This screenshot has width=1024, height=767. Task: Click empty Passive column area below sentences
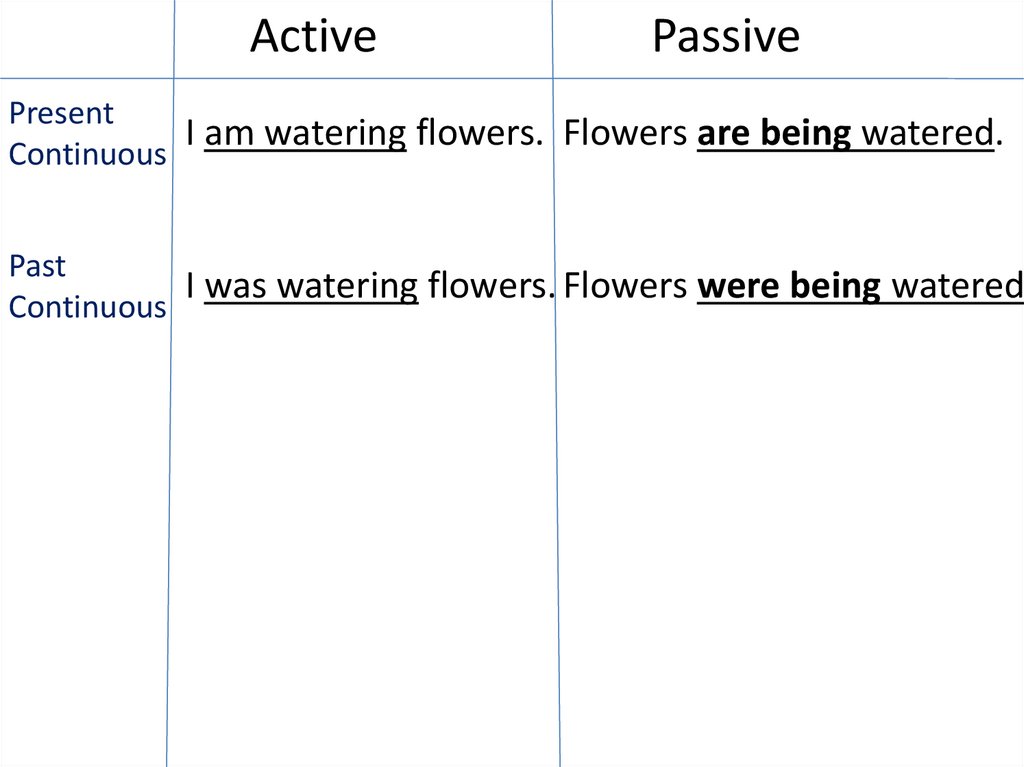click(x=790, y=530)
